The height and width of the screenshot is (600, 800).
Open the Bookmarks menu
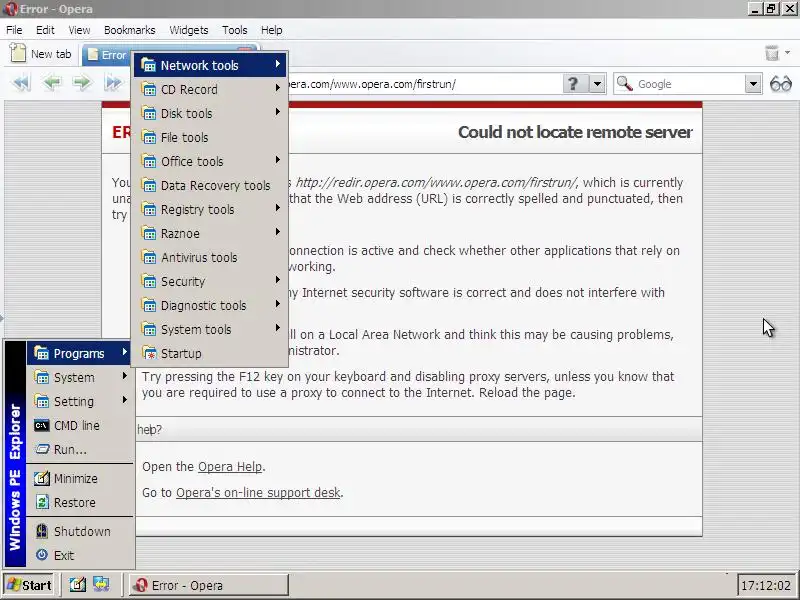click(x=130, y=30)
